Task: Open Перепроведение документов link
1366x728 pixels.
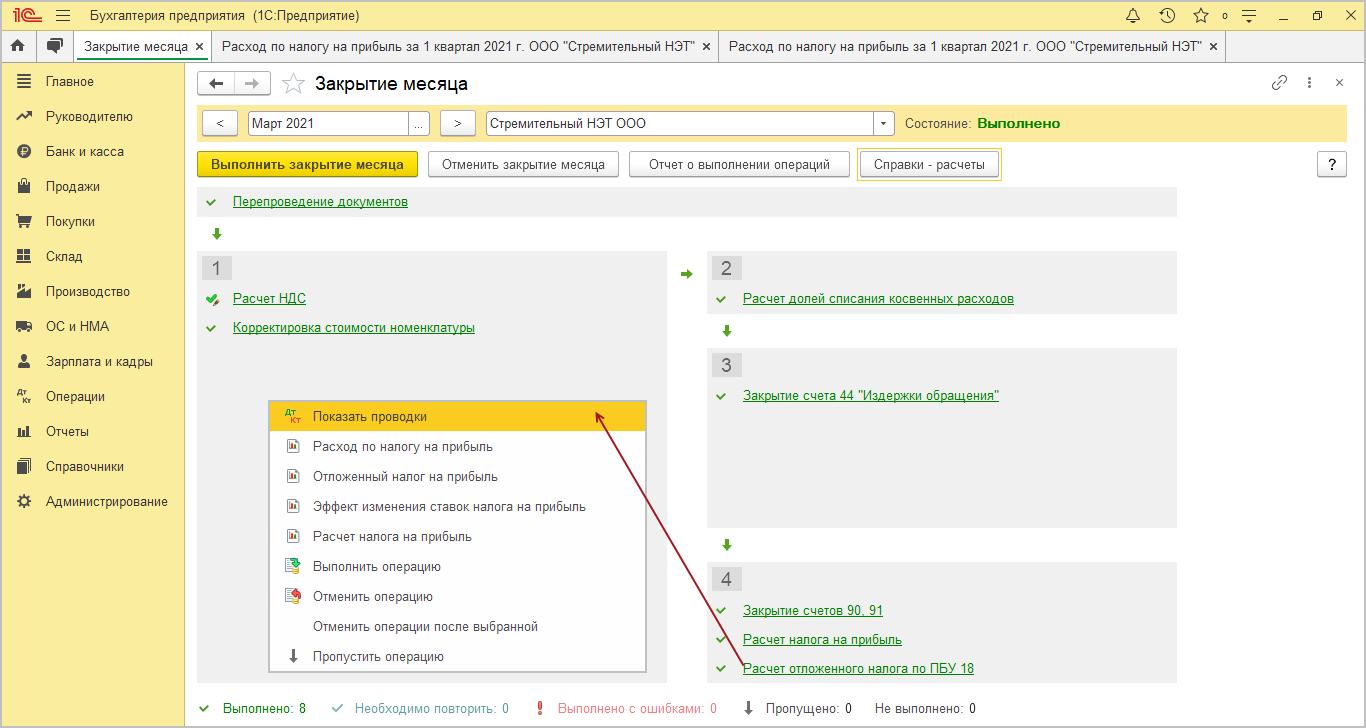Action: 320,201
